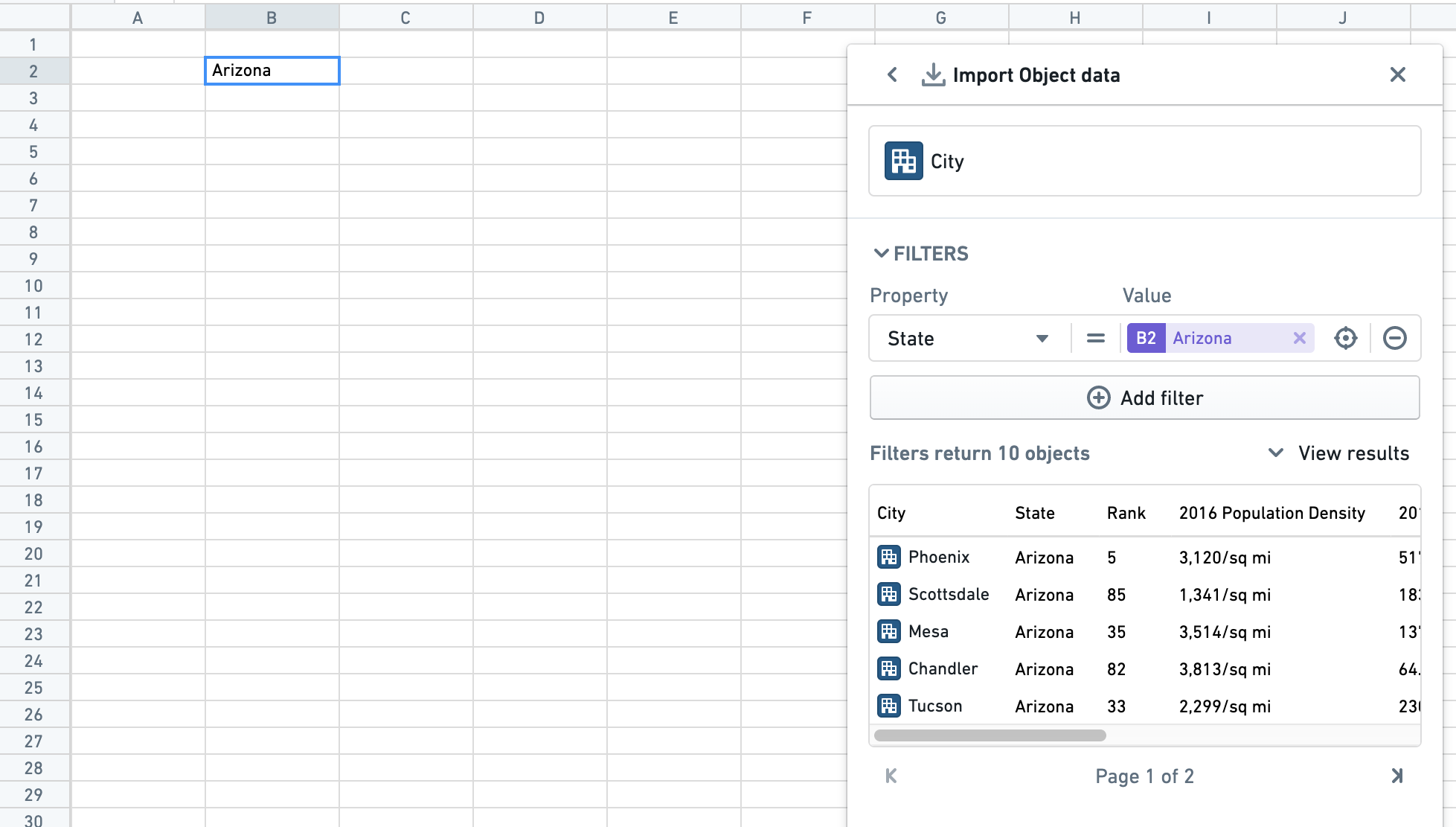
Task: Click the equals operator icon in filter
Action: tap(1095, 338)
